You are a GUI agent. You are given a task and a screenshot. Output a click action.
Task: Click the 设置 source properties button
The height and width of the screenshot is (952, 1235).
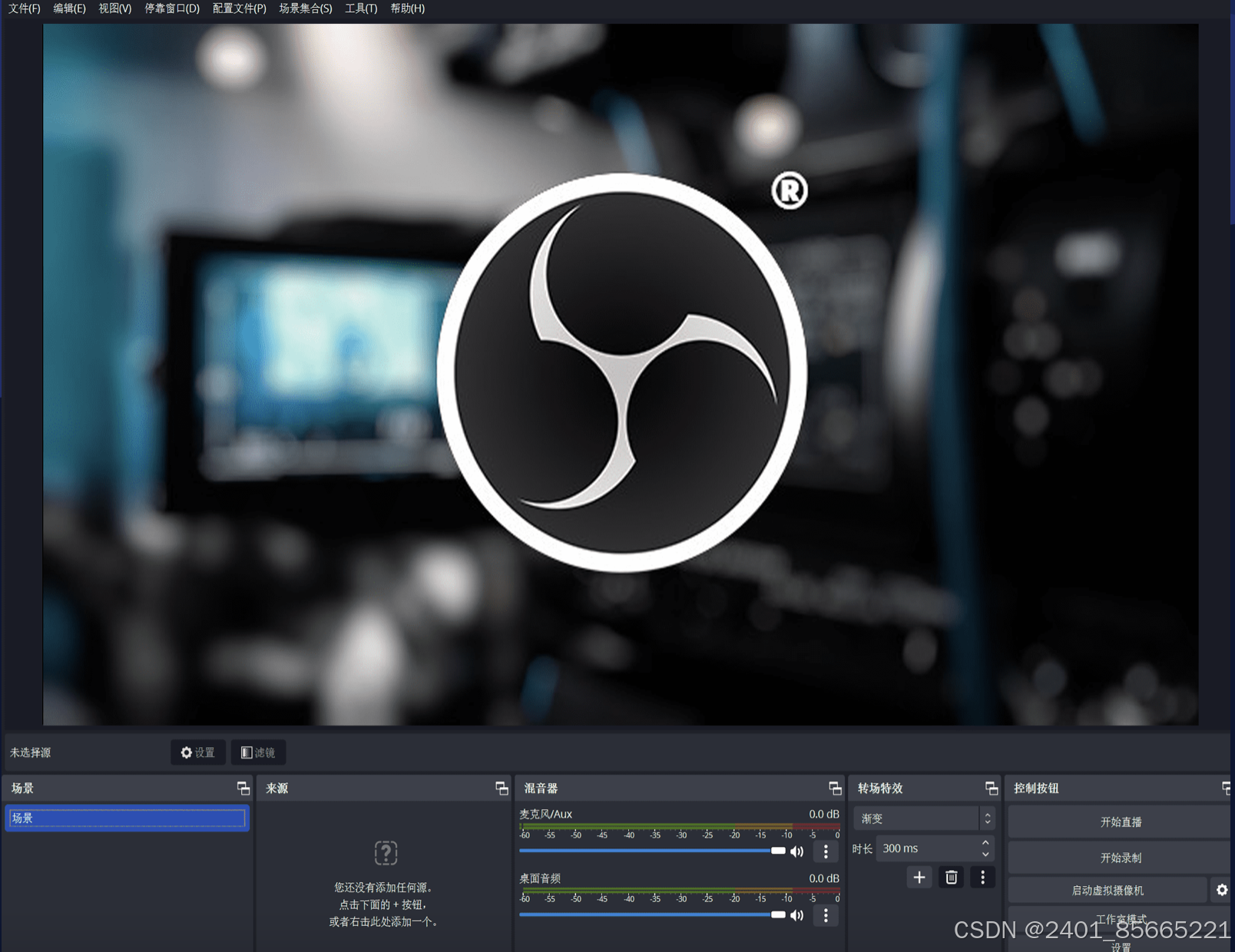(x=198, y=752)
